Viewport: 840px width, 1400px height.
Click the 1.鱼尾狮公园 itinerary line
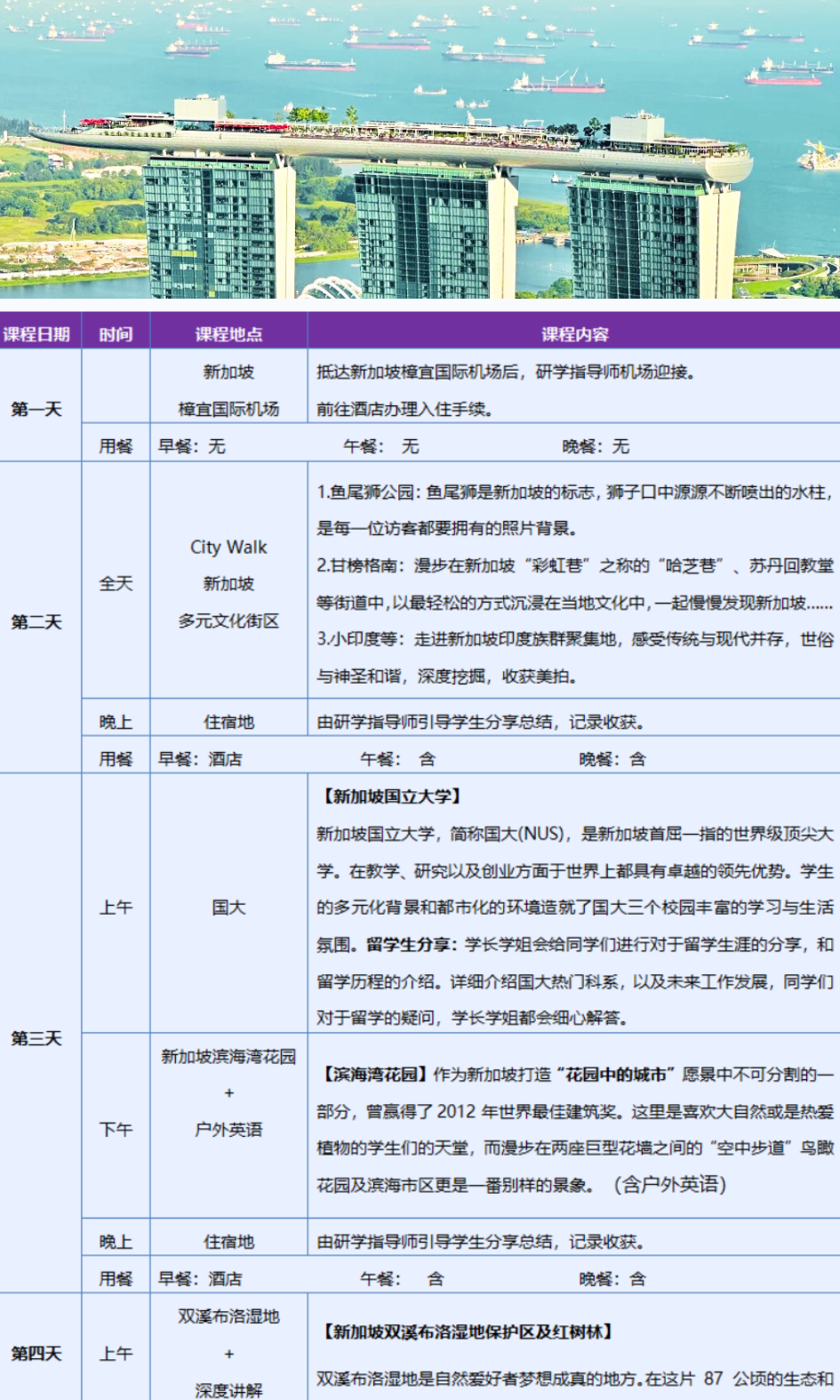(574, 492)
